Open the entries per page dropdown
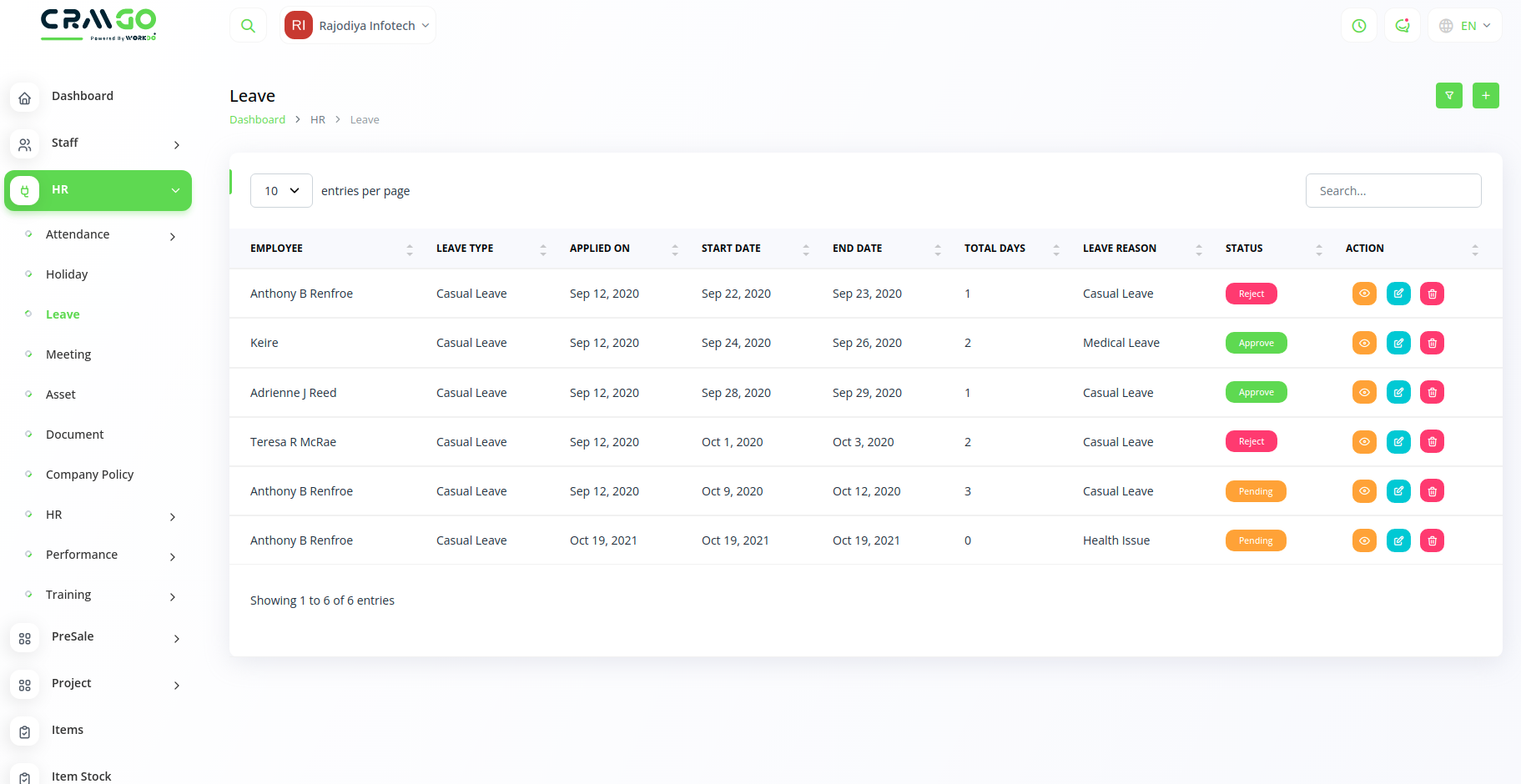The image size is (1521, 784). pyautogui.click(x=281, y=191)
